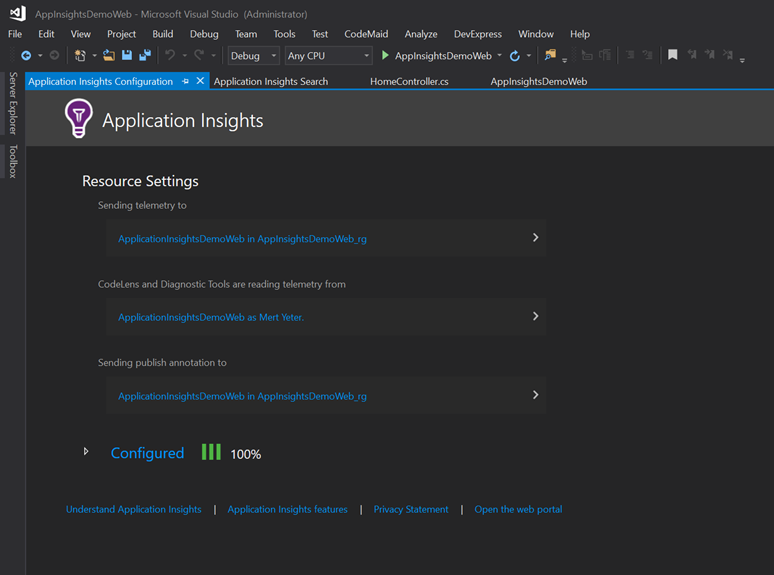Click the Bookmark toggle icon
Viewport: 774px width, 575px height.
(x=672, y=55)
